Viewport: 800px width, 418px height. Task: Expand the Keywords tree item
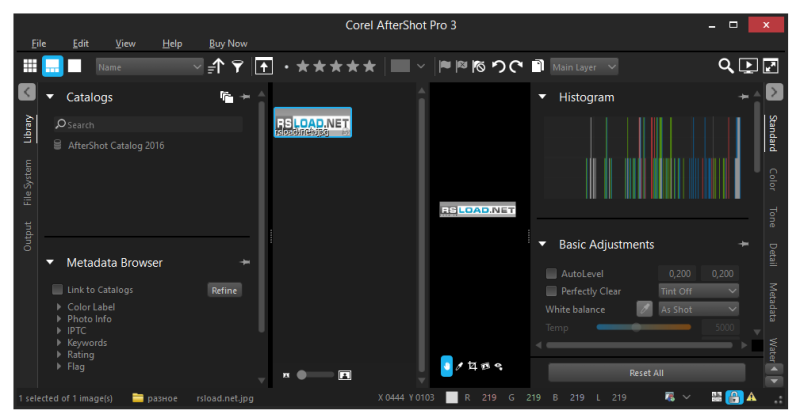click(59, 342)
